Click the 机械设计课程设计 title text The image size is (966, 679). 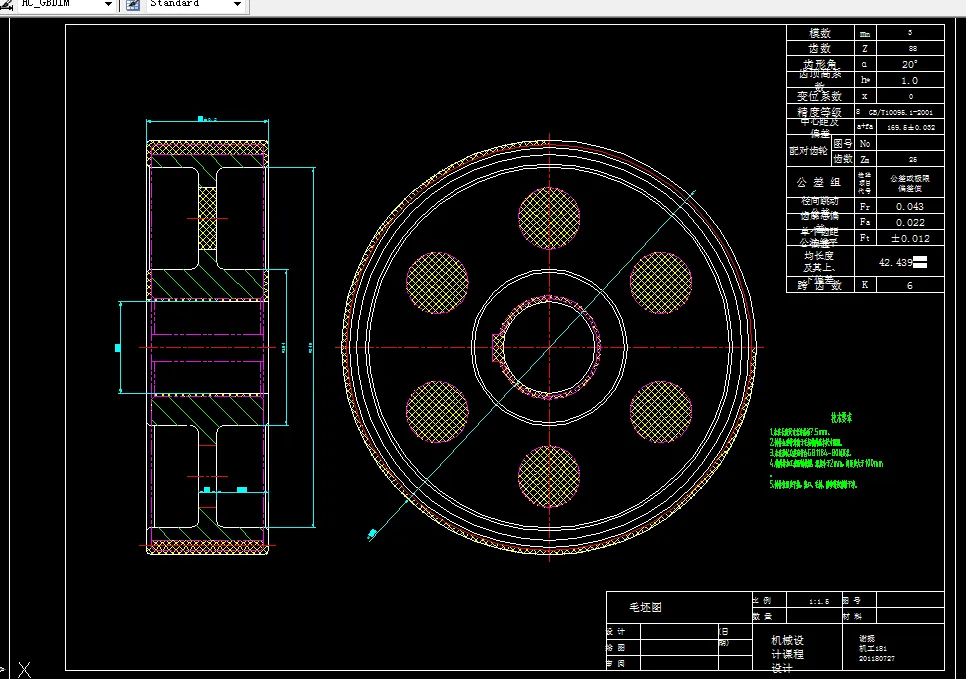(787, 654)
